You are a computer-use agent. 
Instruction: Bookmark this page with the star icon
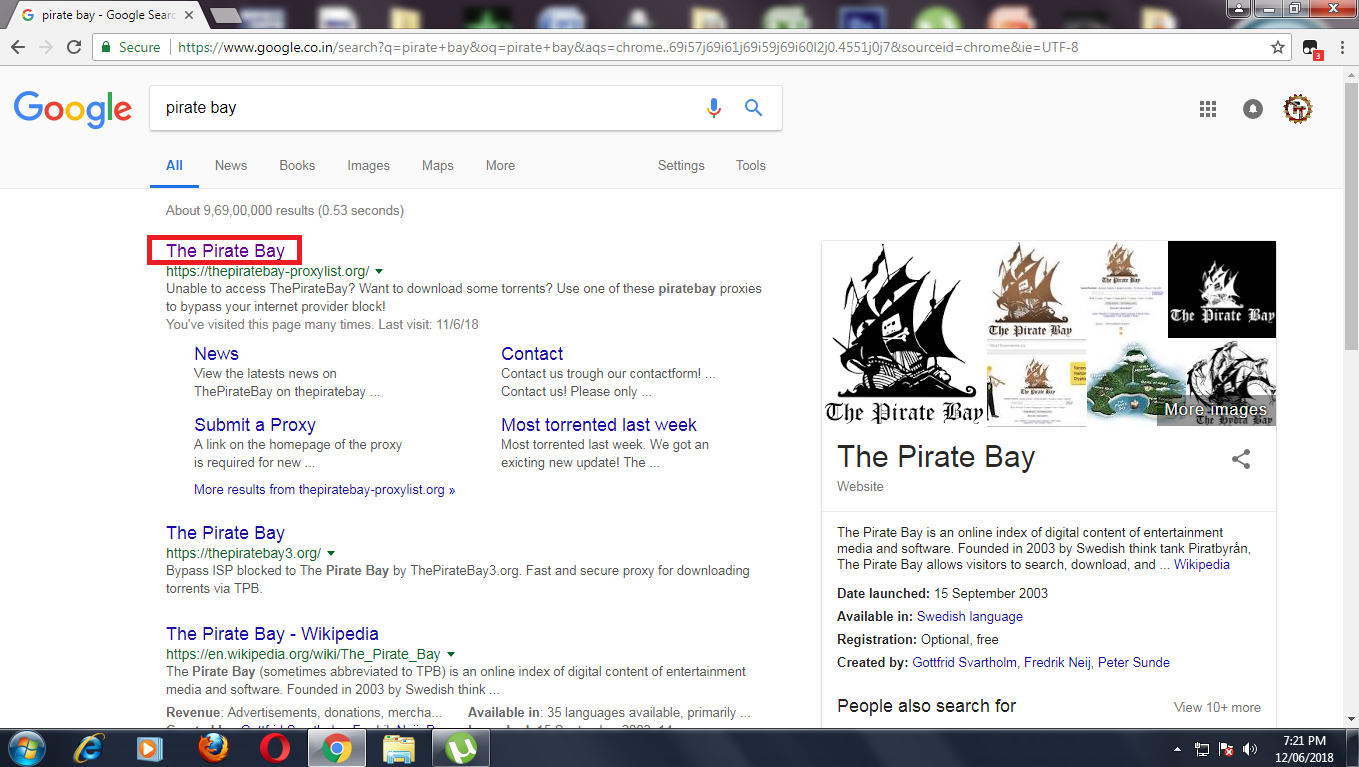[1277, 47]
